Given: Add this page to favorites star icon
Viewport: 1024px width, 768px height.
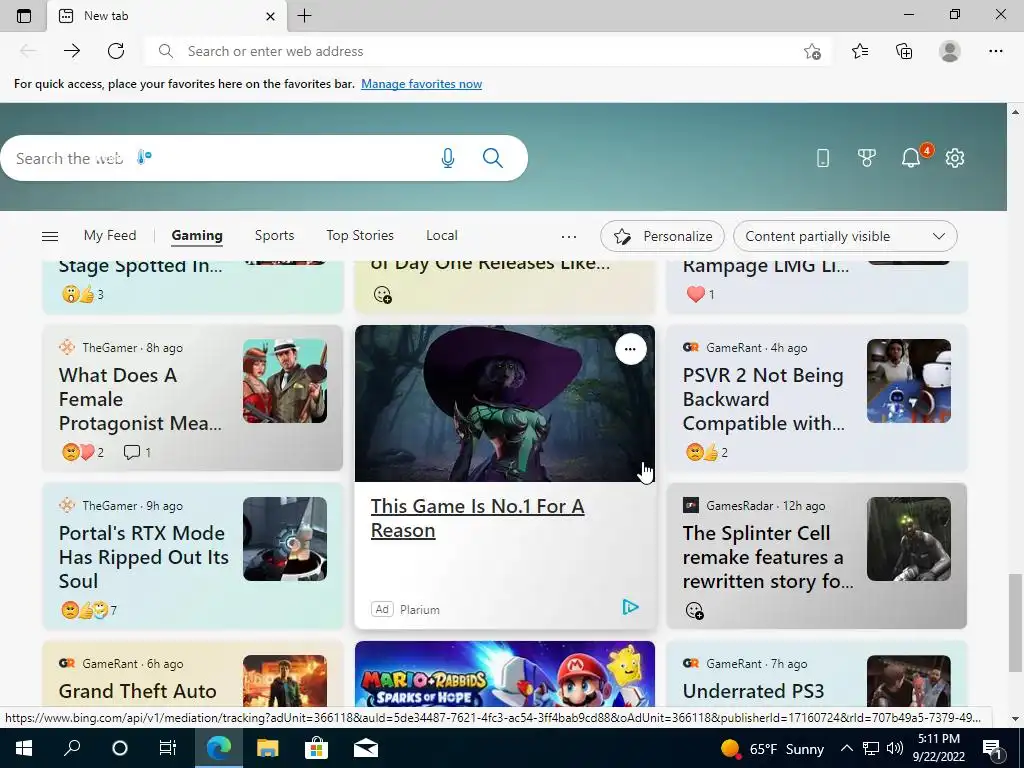Looking at the screenshot, I should click(812, 51).
